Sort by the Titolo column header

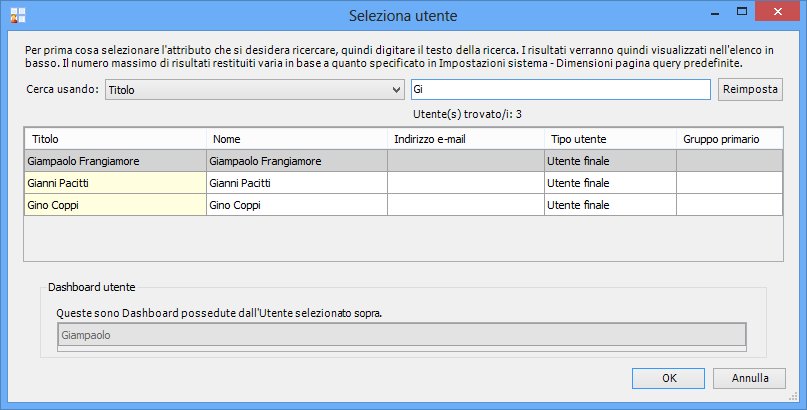pyautogui.click(x=115, y=138)
